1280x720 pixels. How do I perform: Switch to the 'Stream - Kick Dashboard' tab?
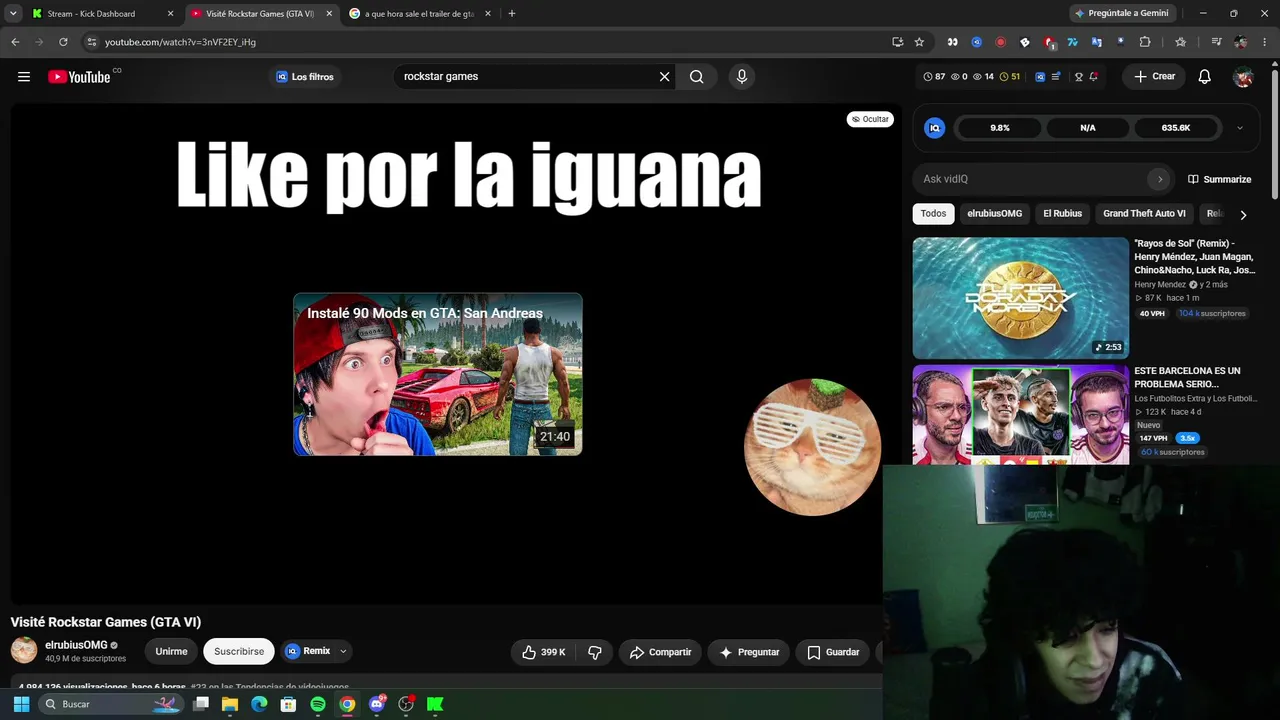[100, 14]
